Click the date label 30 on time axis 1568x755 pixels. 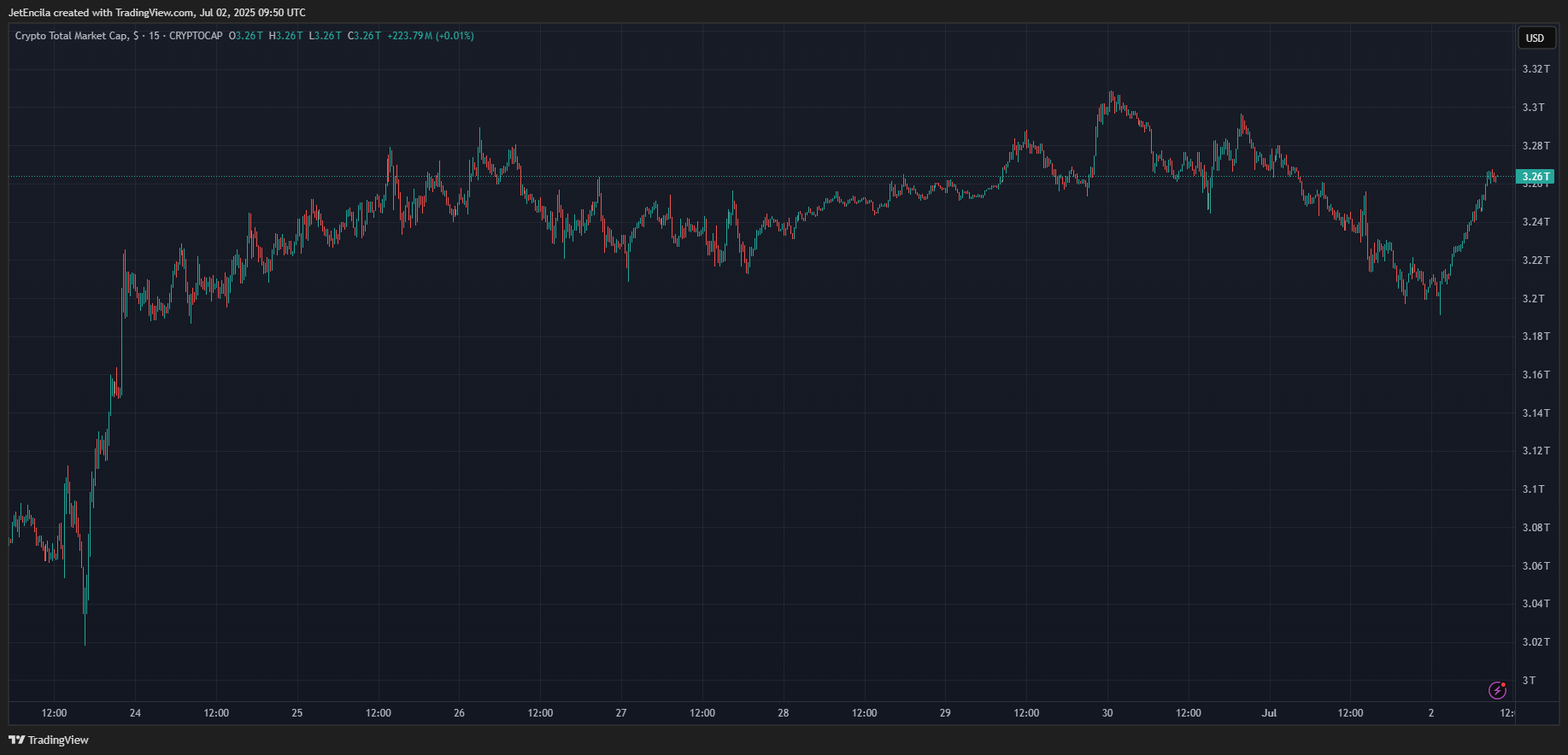click(1107, 713)
